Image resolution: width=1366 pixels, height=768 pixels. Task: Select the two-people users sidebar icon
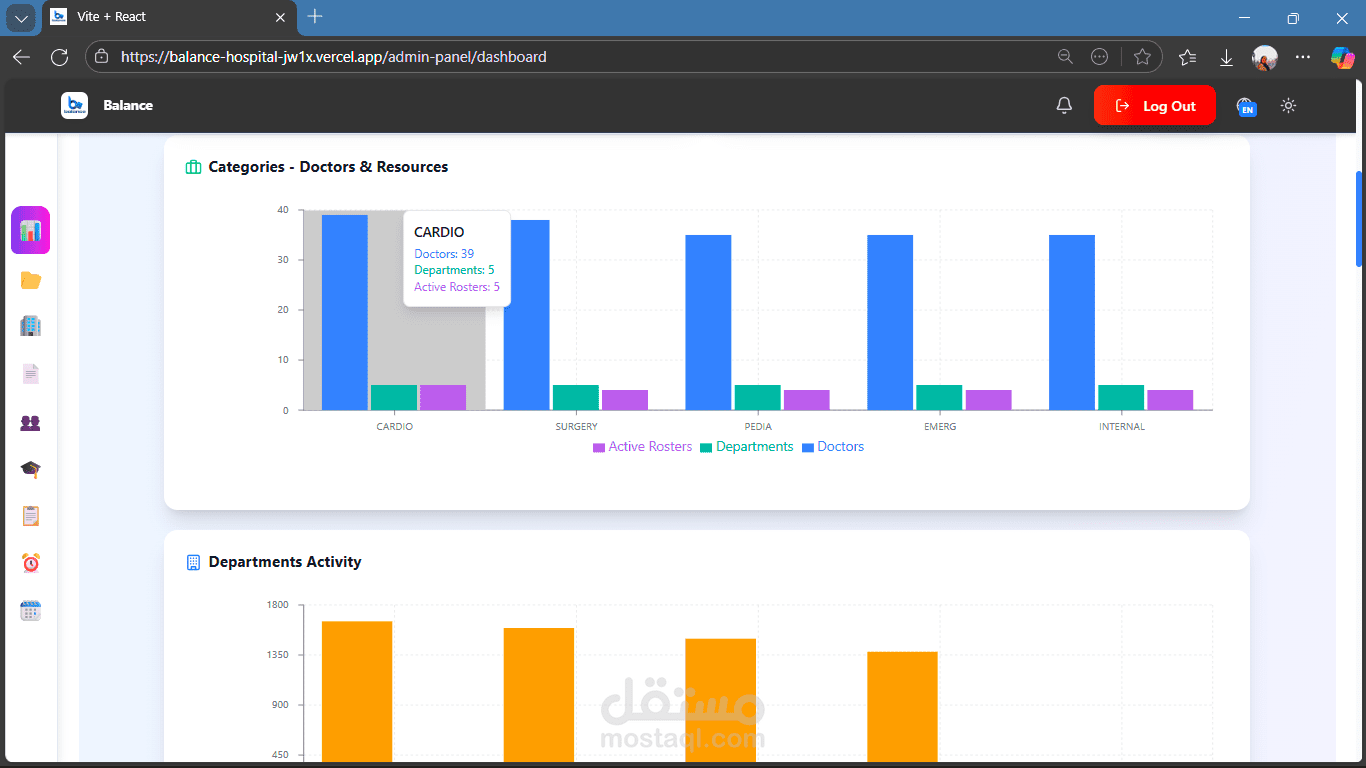[x=30, y=423]
